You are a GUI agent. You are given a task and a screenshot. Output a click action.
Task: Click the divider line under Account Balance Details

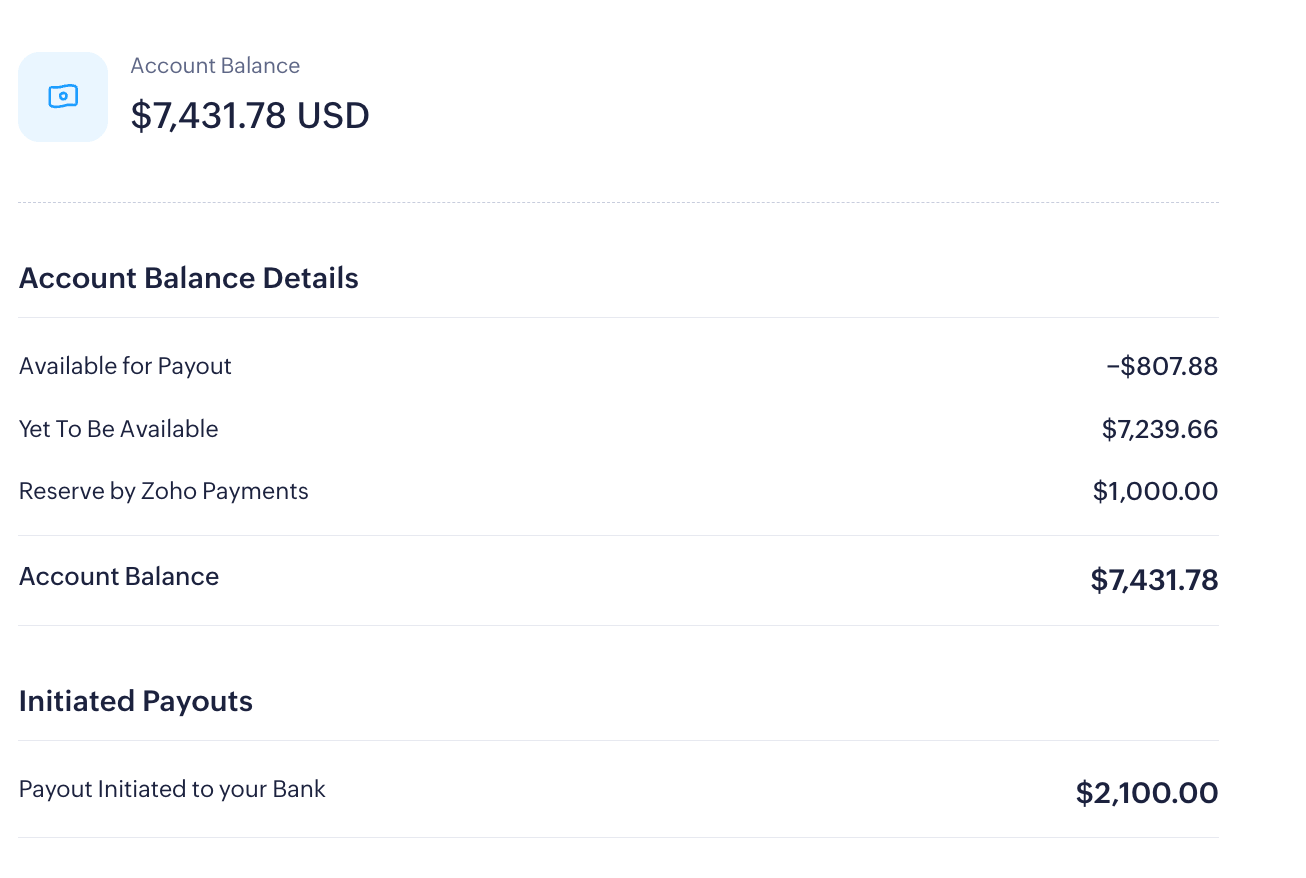[618, 318]
